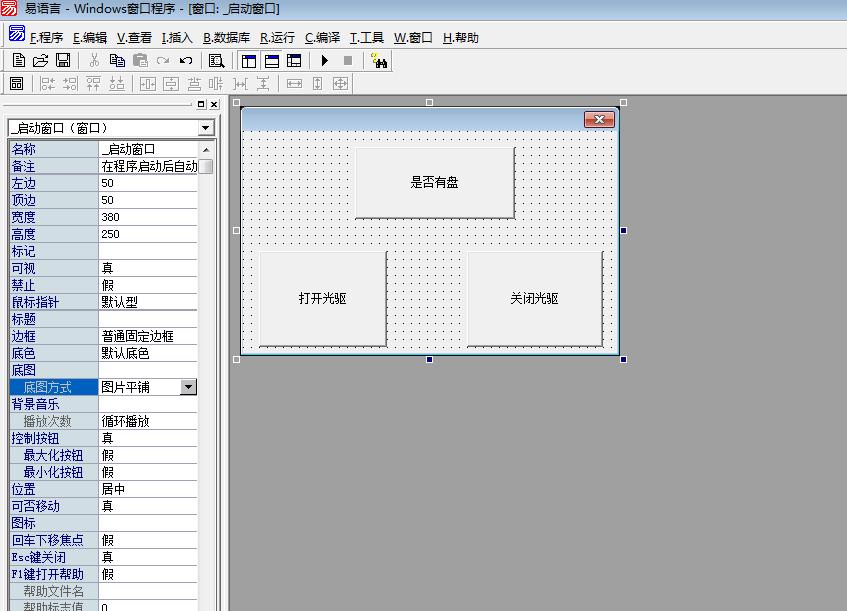Click the 是否有盘 button on form

[x=434, y=183]
